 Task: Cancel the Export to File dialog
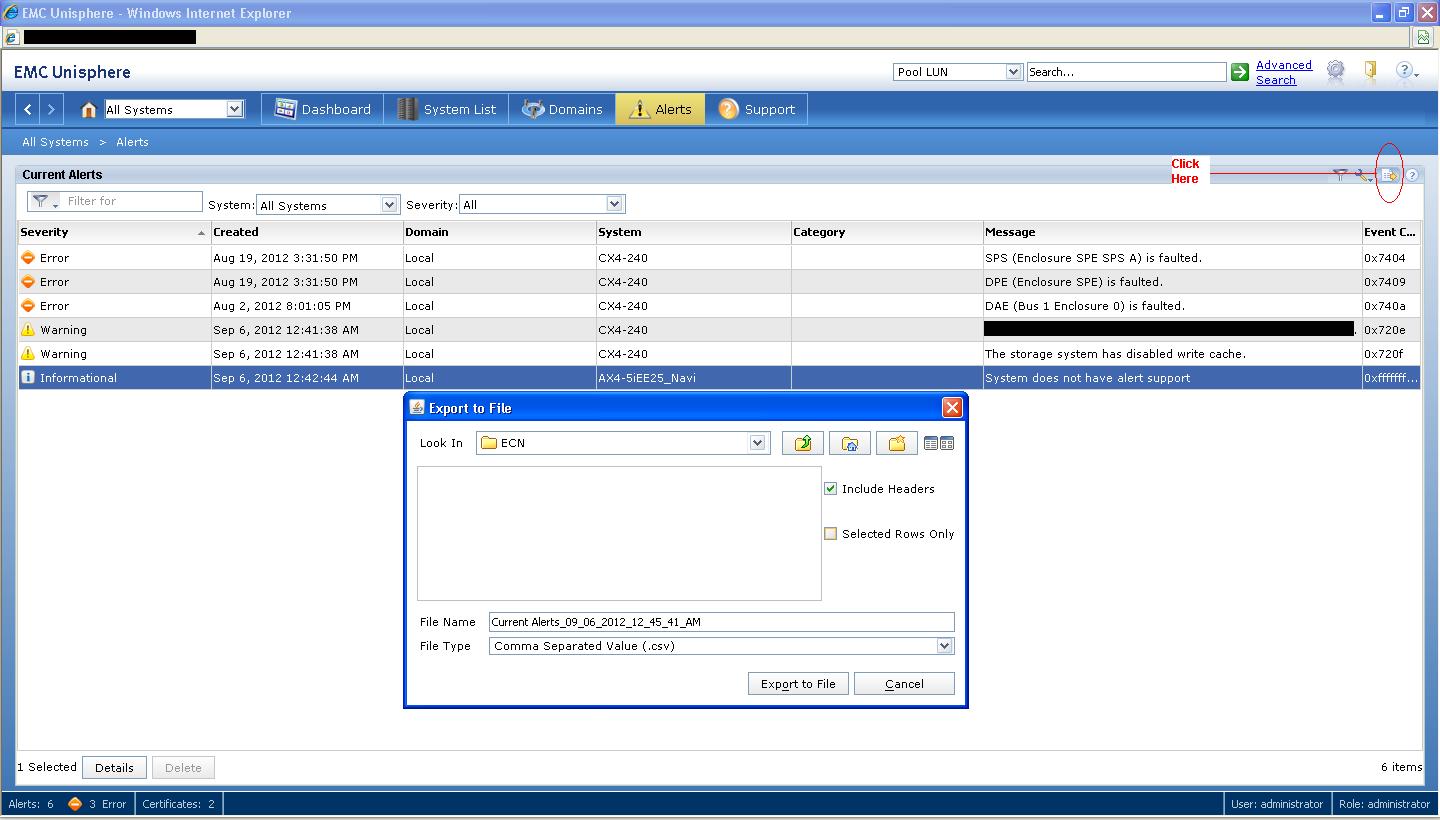click(x=904, y=684)
